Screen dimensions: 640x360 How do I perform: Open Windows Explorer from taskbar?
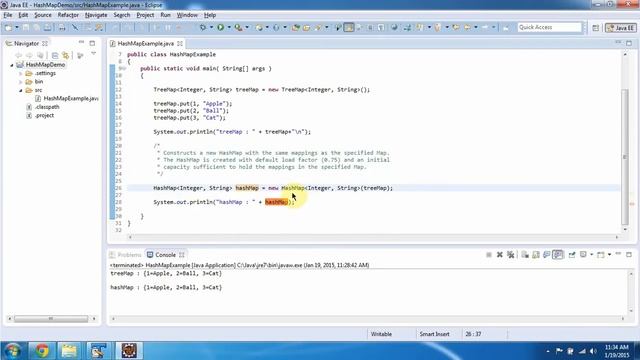(x=69, y=351)
